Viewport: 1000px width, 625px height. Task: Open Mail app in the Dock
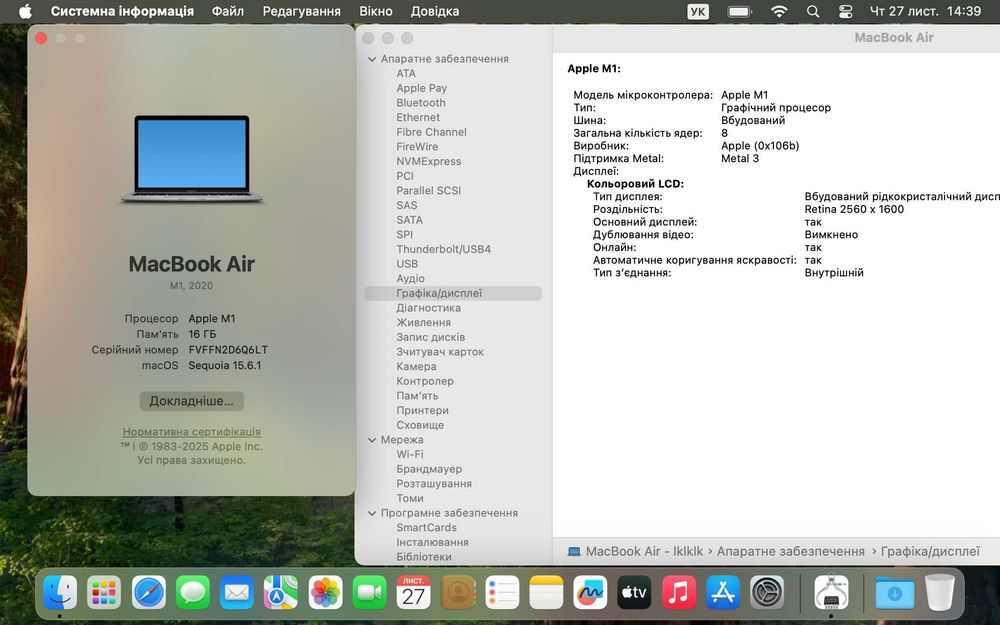pos(237,592)
